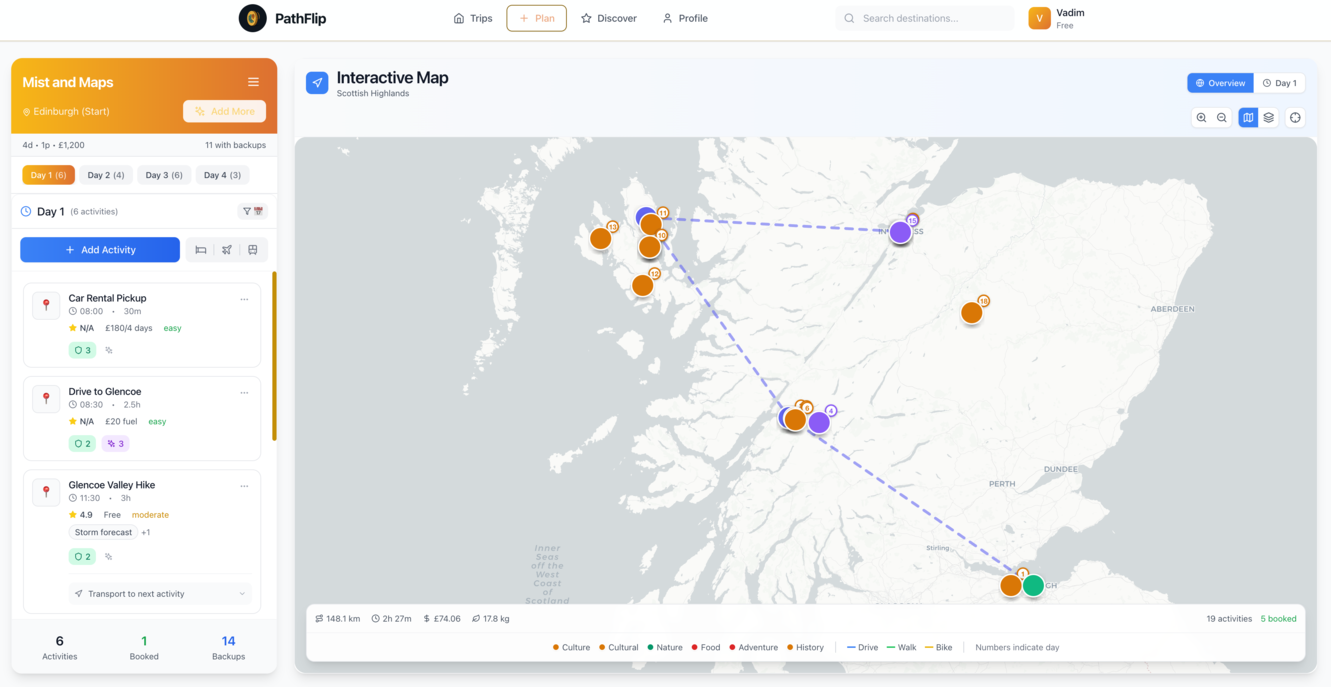This screenshot has height=687, width=1331.
Task: Click the green marker near Edinburgh
Action: [x=1033, y=585]
